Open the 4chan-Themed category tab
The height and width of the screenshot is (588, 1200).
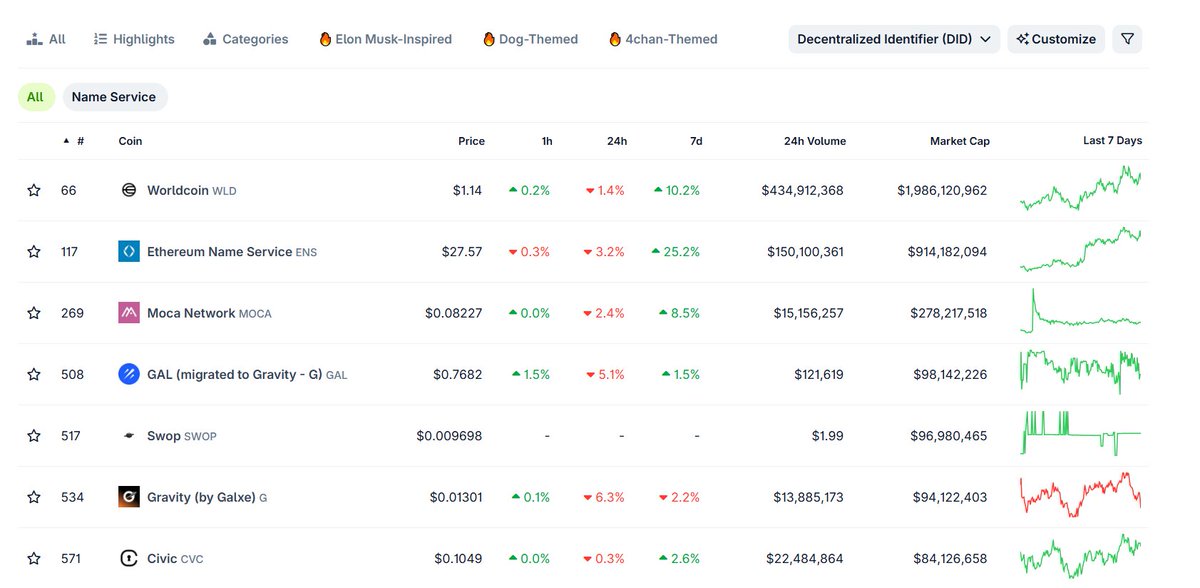pos(663,39)
